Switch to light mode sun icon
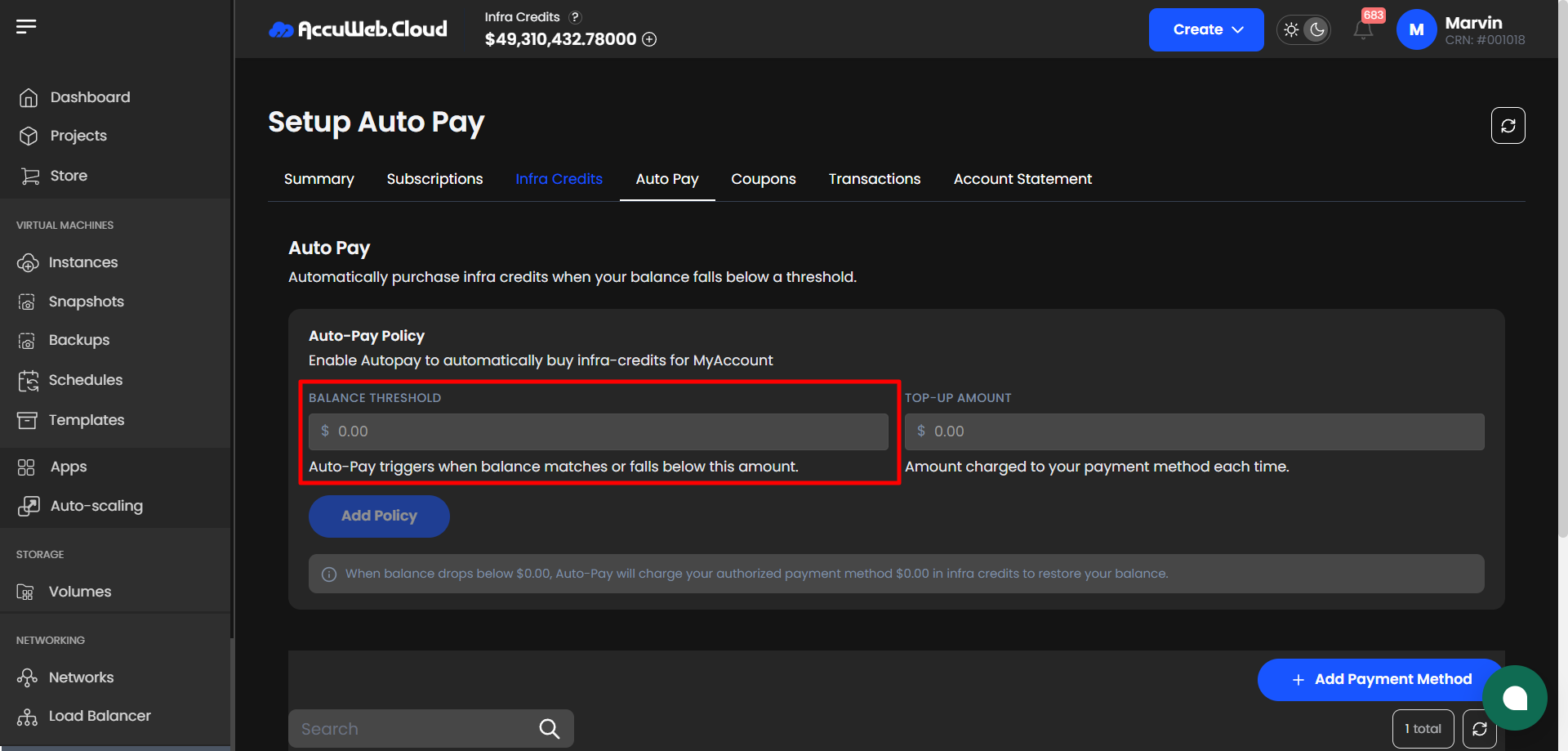Screen dimensions: 1568x751 point(1291,29)
